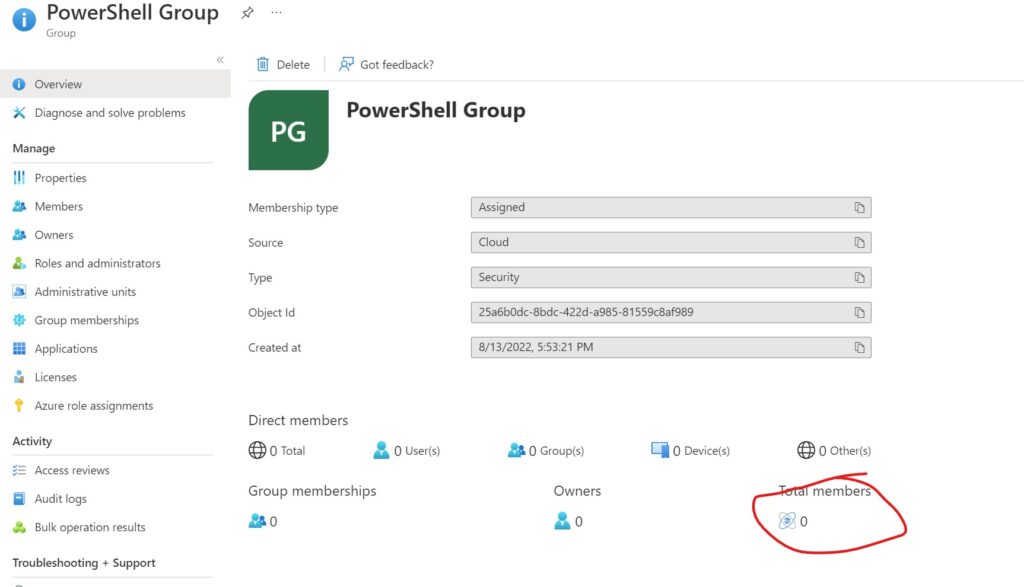
Task: Go to Azure role assignments
Action: click(93, 405)
